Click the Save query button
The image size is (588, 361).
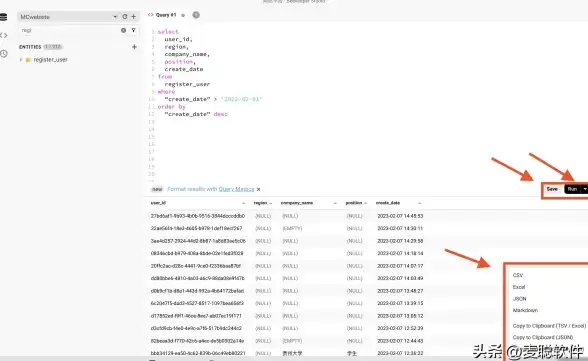(x=552, y=189)
